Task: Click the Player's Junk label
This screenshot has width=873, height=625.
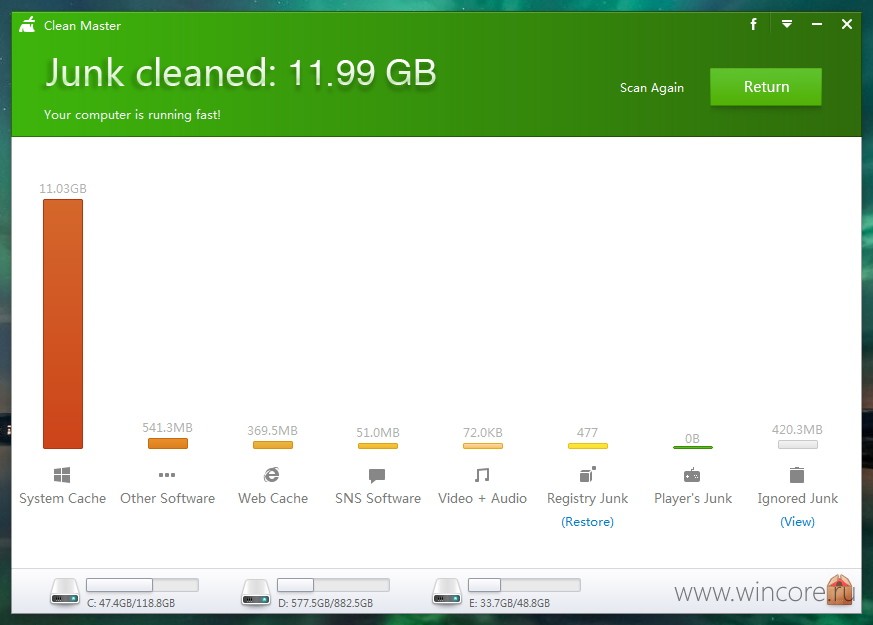Action: [x=693, y=498]
